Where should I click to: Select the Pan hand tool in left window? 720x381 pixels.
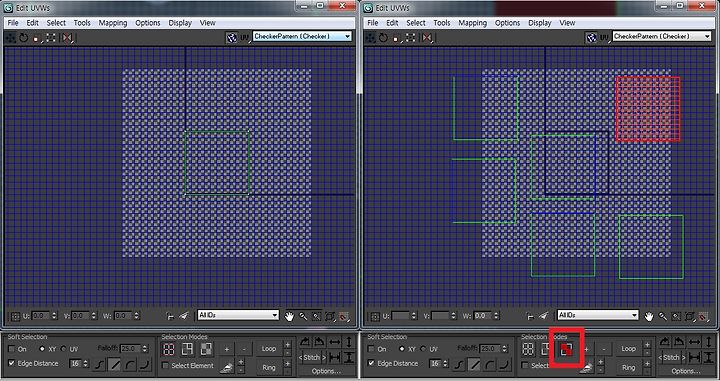[289, 316]
